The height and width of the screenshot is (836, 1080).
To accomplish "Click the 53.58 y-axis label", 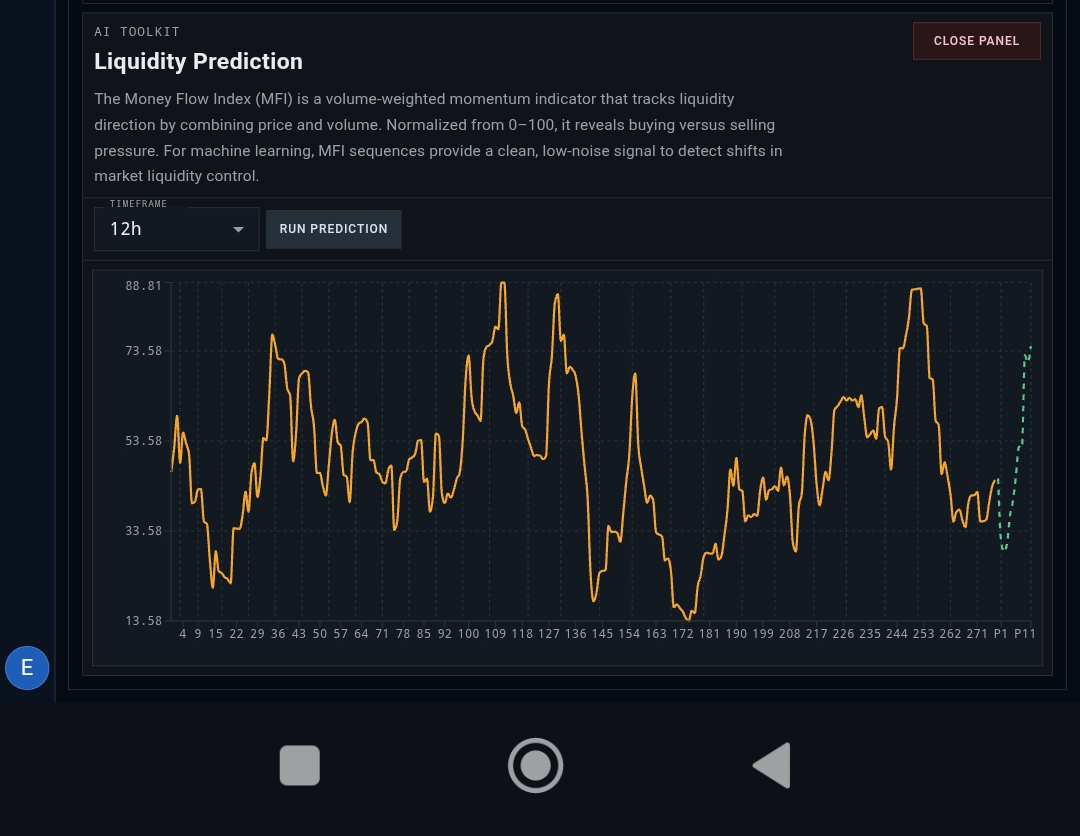I will pyautogui.click(x=143, y=441).
